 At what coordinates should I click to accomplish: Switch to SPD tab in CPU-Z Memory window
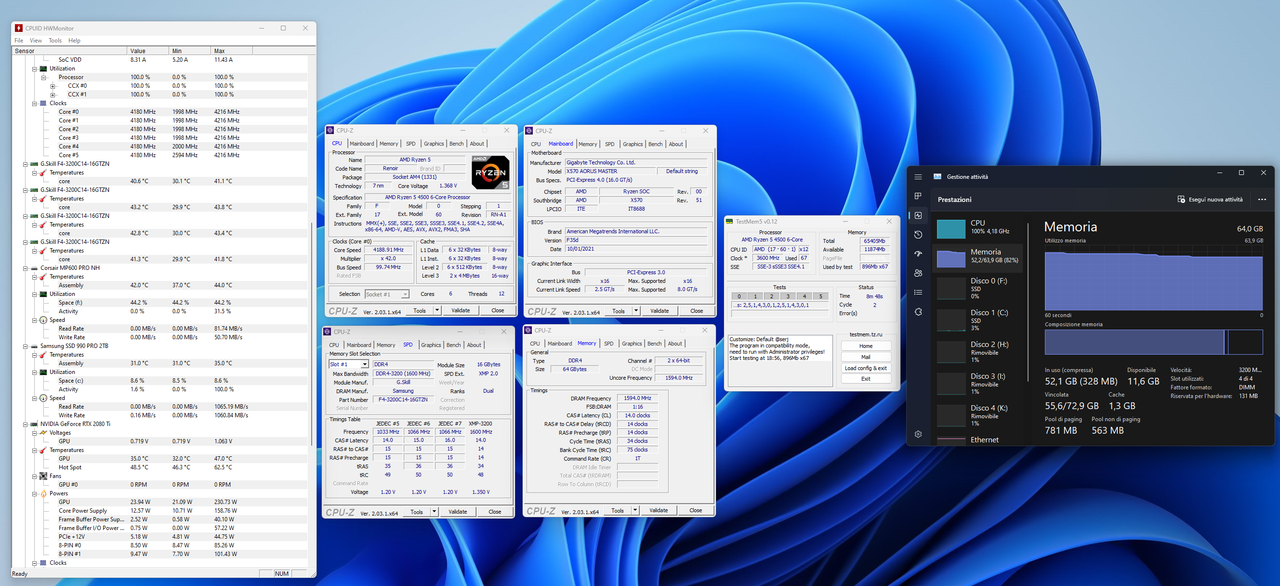click(x=610, y=343)
